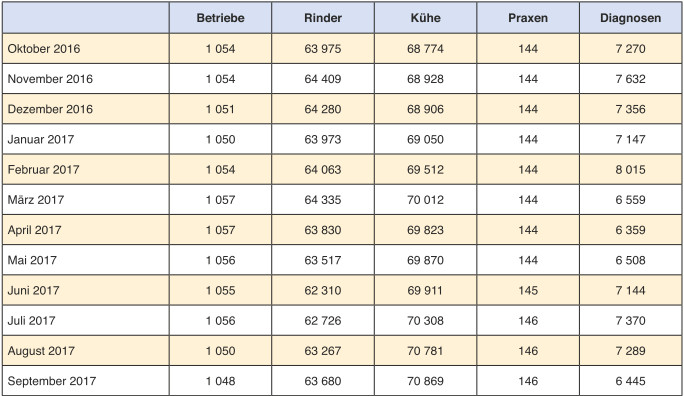
Task: Select the September 2017 row label
Action: tap(52, 381)
